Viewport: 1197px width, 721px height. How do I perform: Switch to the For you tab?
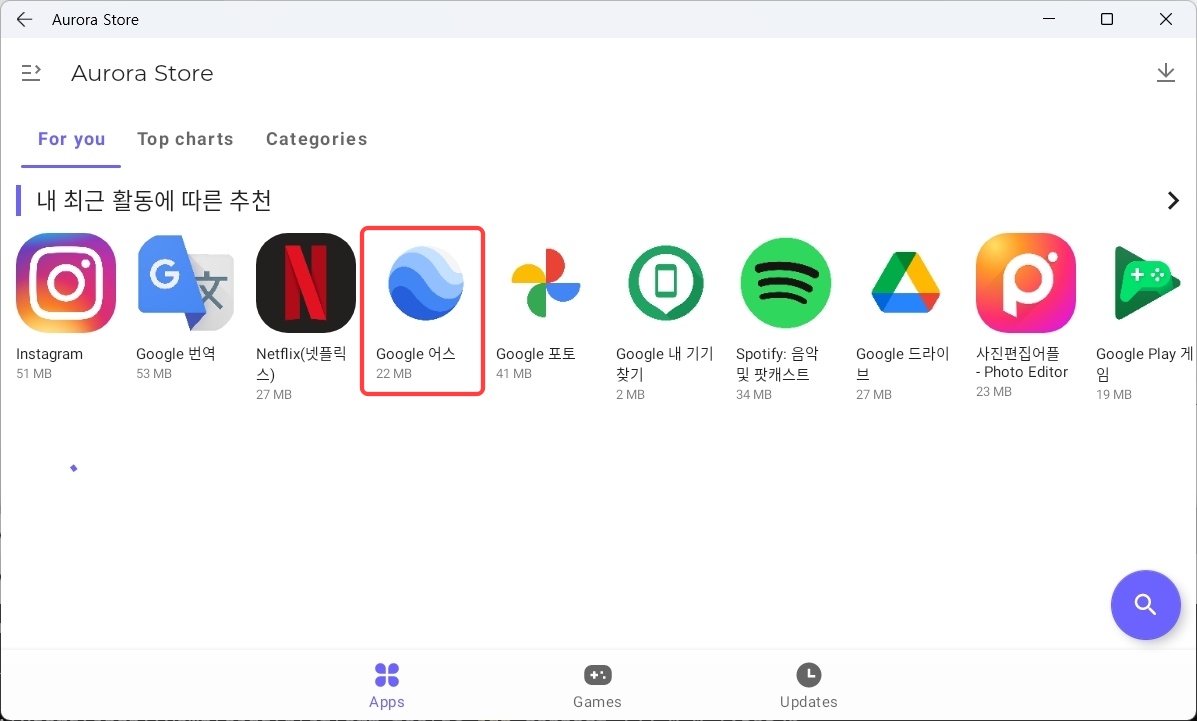72,139
